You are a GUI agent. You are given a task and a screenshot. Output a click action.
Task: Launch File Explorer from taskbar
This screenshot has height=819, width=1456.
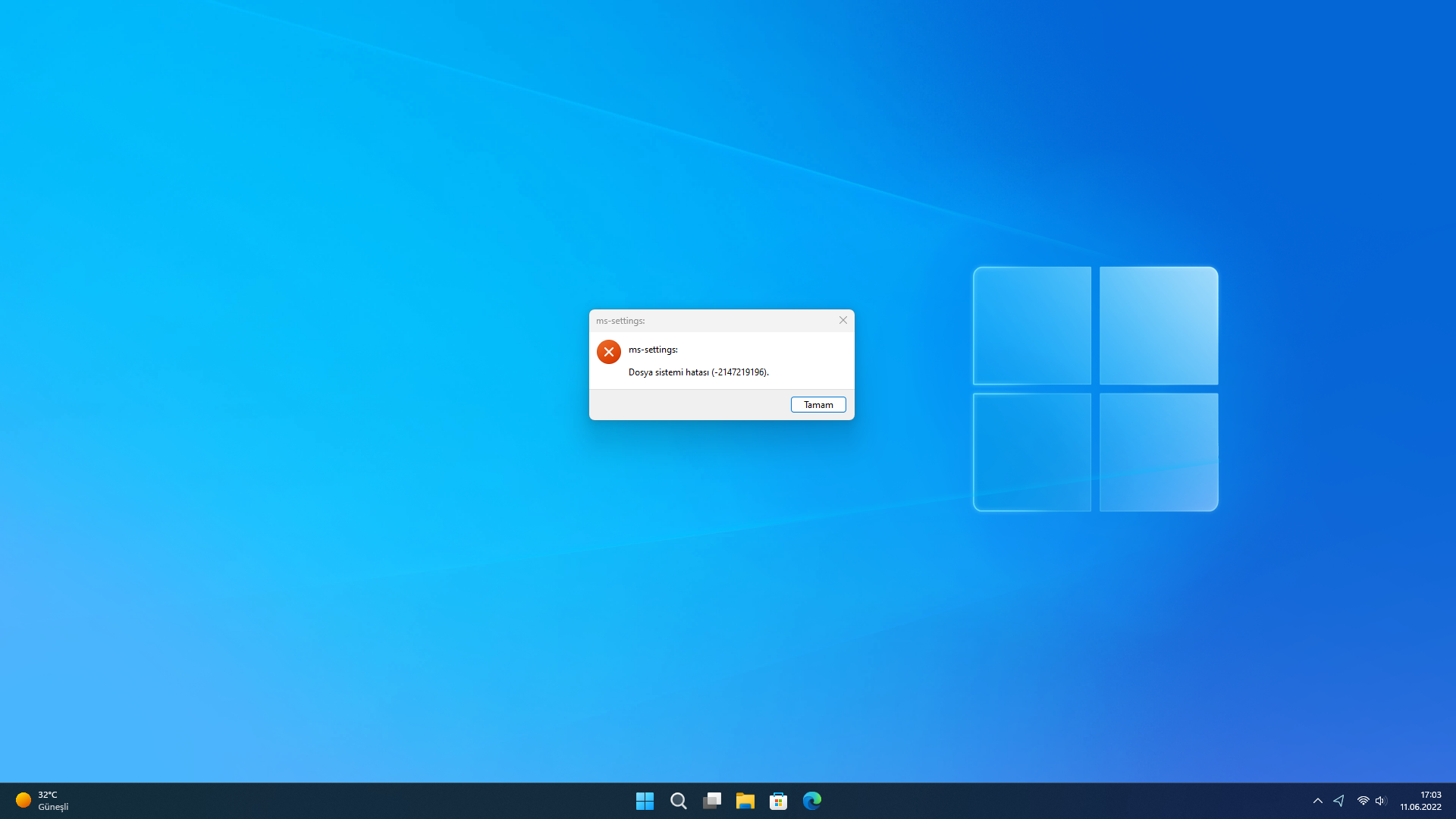[x=745, y=801]
